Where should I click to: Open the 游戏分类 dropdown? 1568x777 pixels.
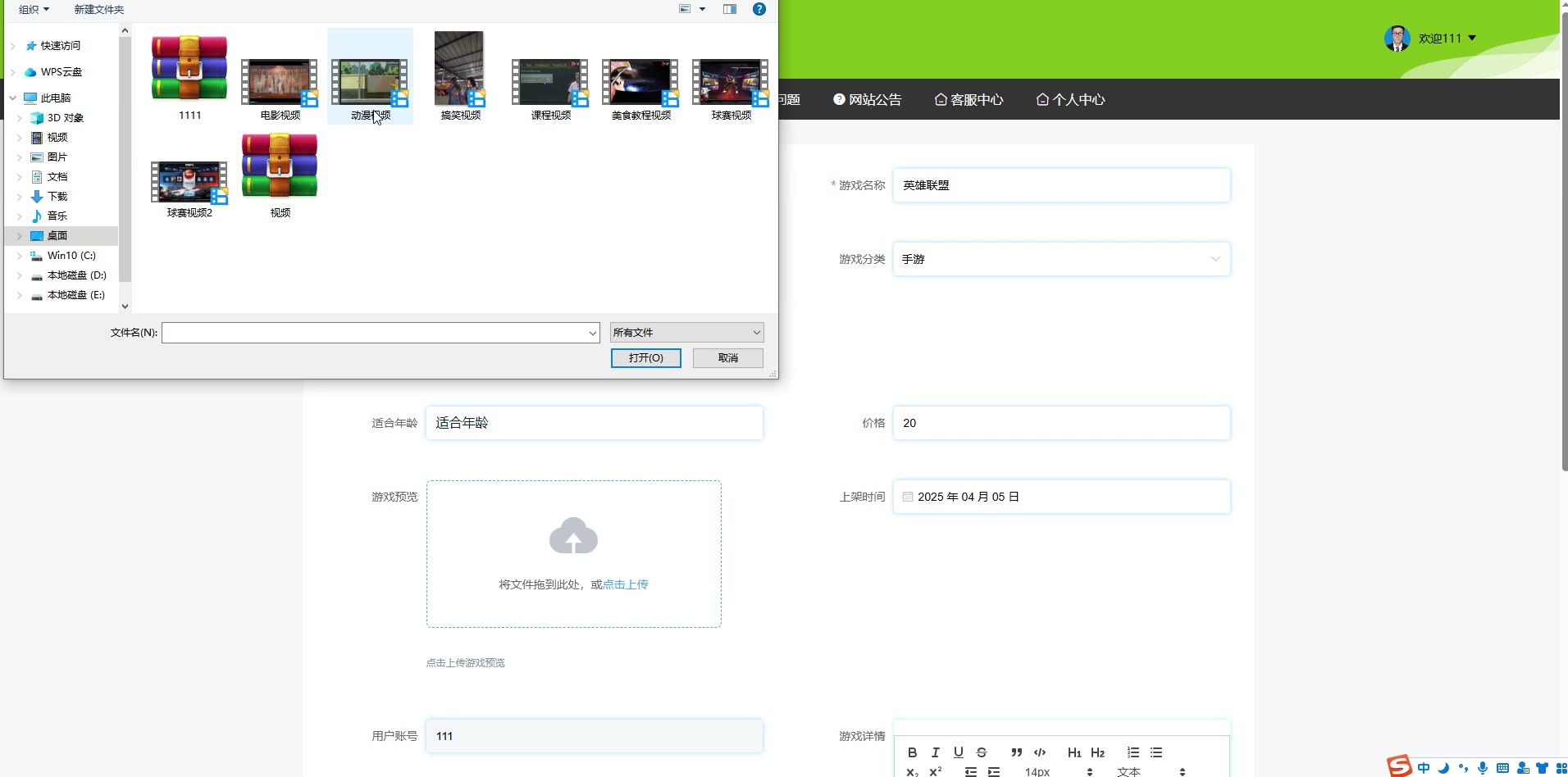1062,259
